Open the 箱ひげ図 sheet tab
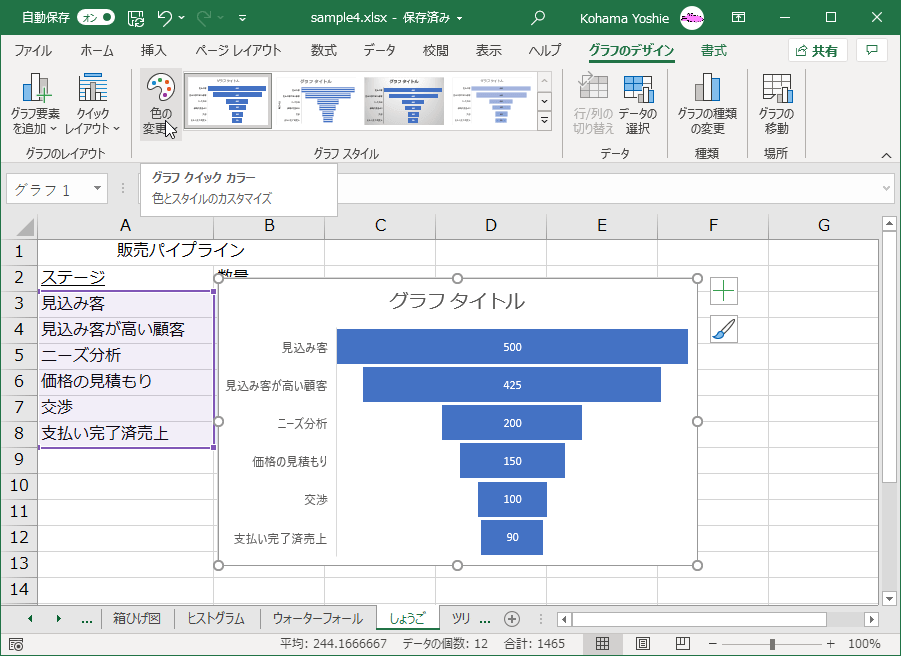This screenshot has height=656, width=901. pyautogui.click(x=137, y=619)
